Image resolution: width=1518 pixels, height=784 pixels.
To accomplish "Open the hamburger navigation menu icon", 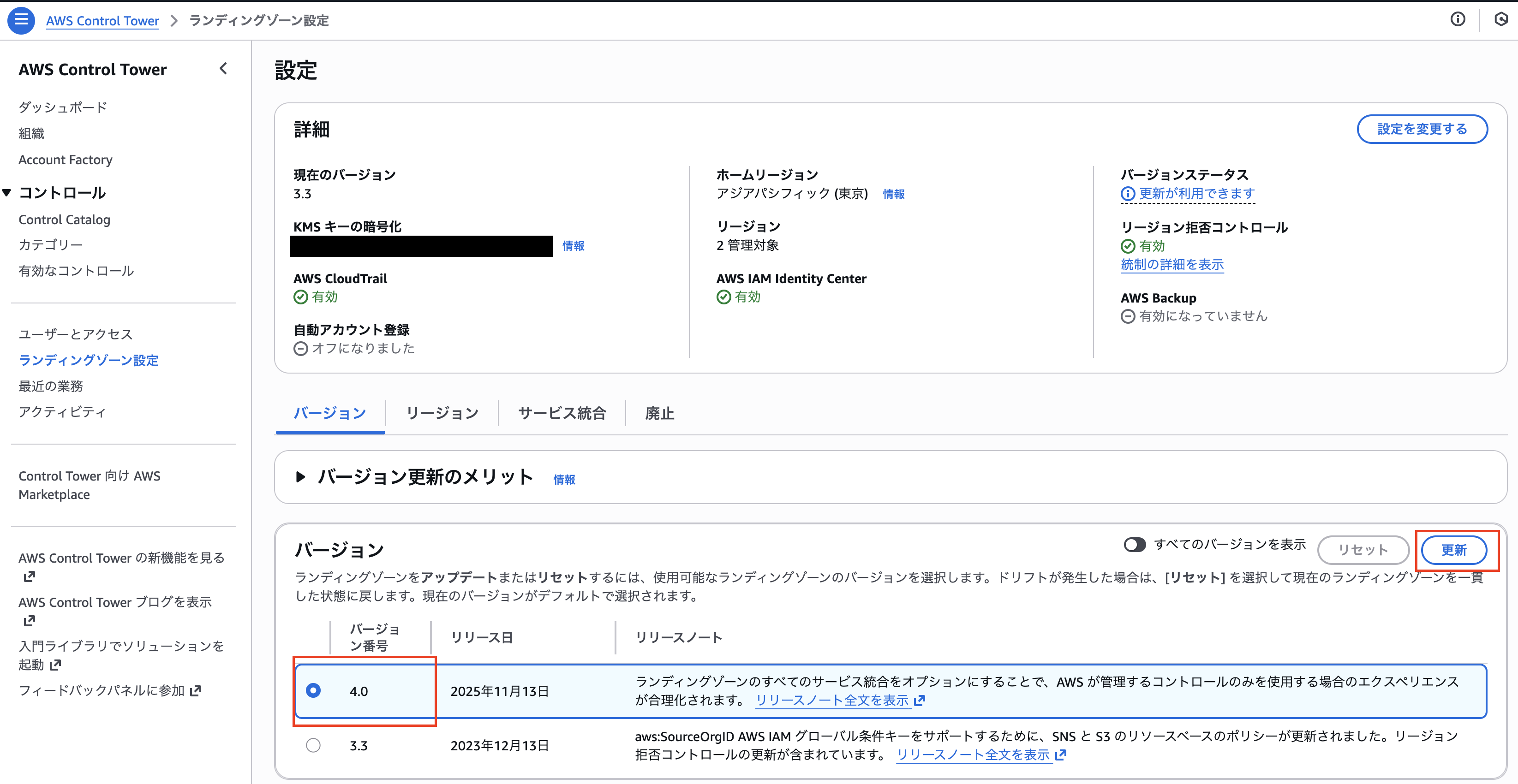I will [21, 20].
